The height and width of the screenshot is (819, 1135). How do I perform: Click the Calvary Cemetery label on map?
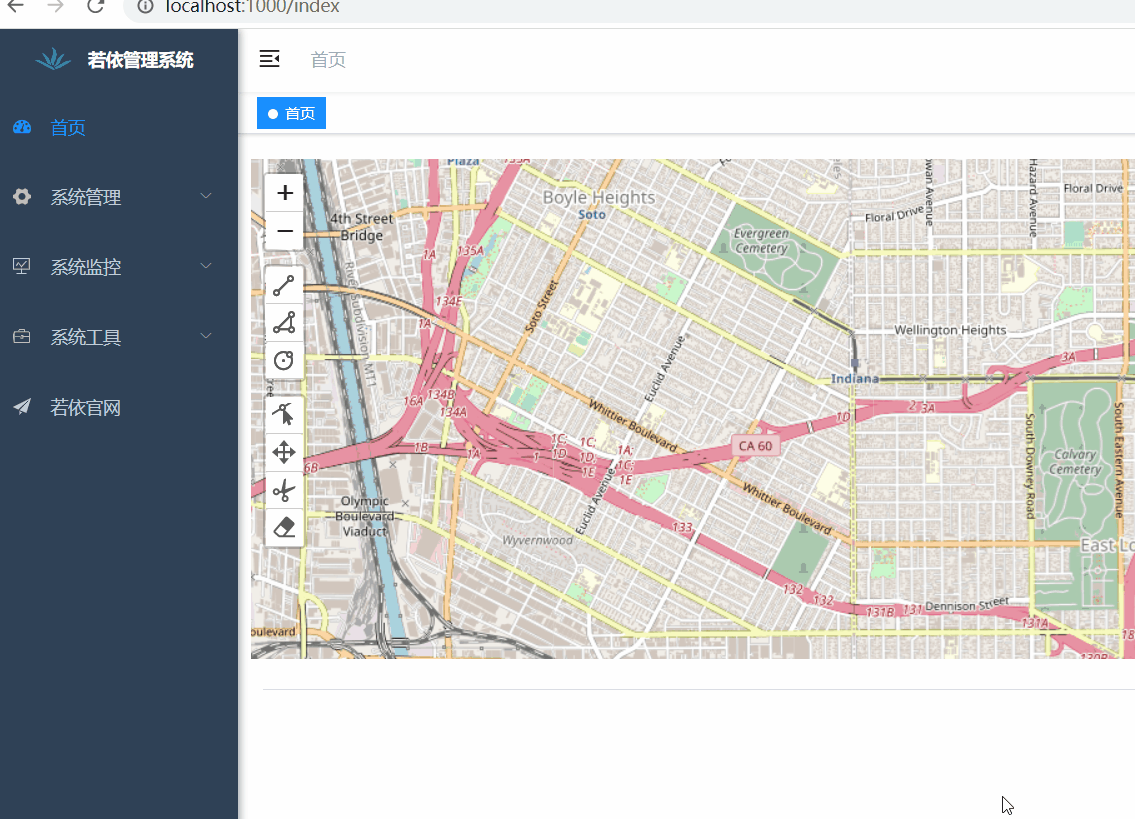[1075, 461]
